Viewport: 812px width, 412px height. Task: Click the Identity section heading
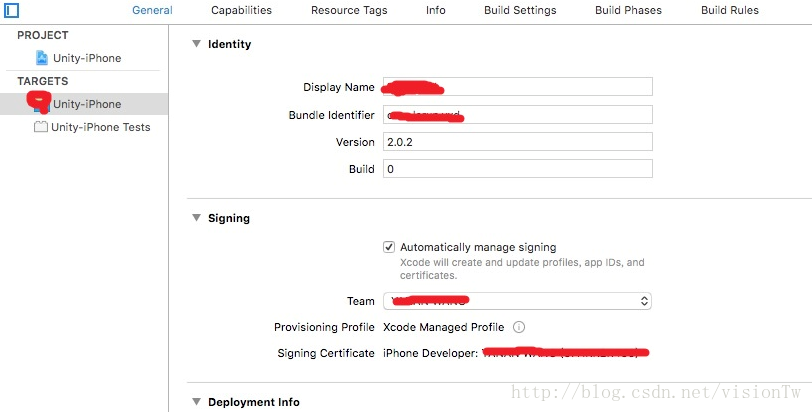229,44
